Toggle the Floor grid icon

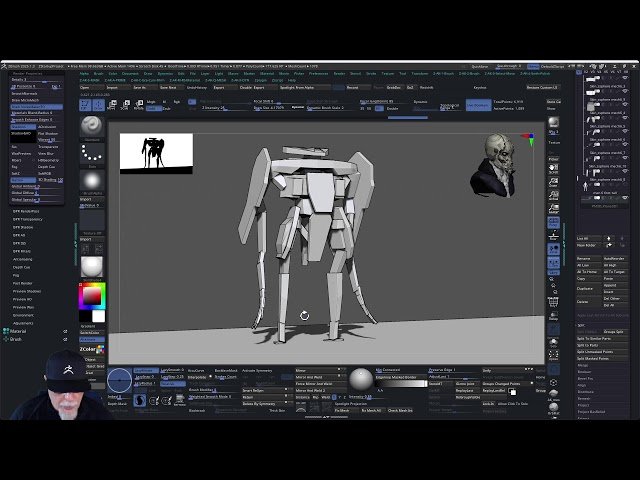pyautogui.click(x=553, y=236)
